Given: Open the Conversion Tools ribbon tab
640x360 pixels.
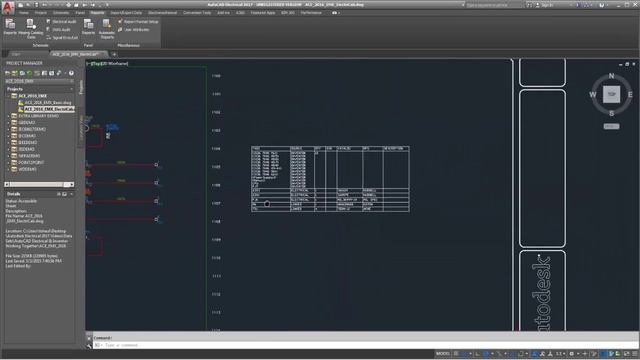Looking at the screenshot, I should (x=197, y=13).
